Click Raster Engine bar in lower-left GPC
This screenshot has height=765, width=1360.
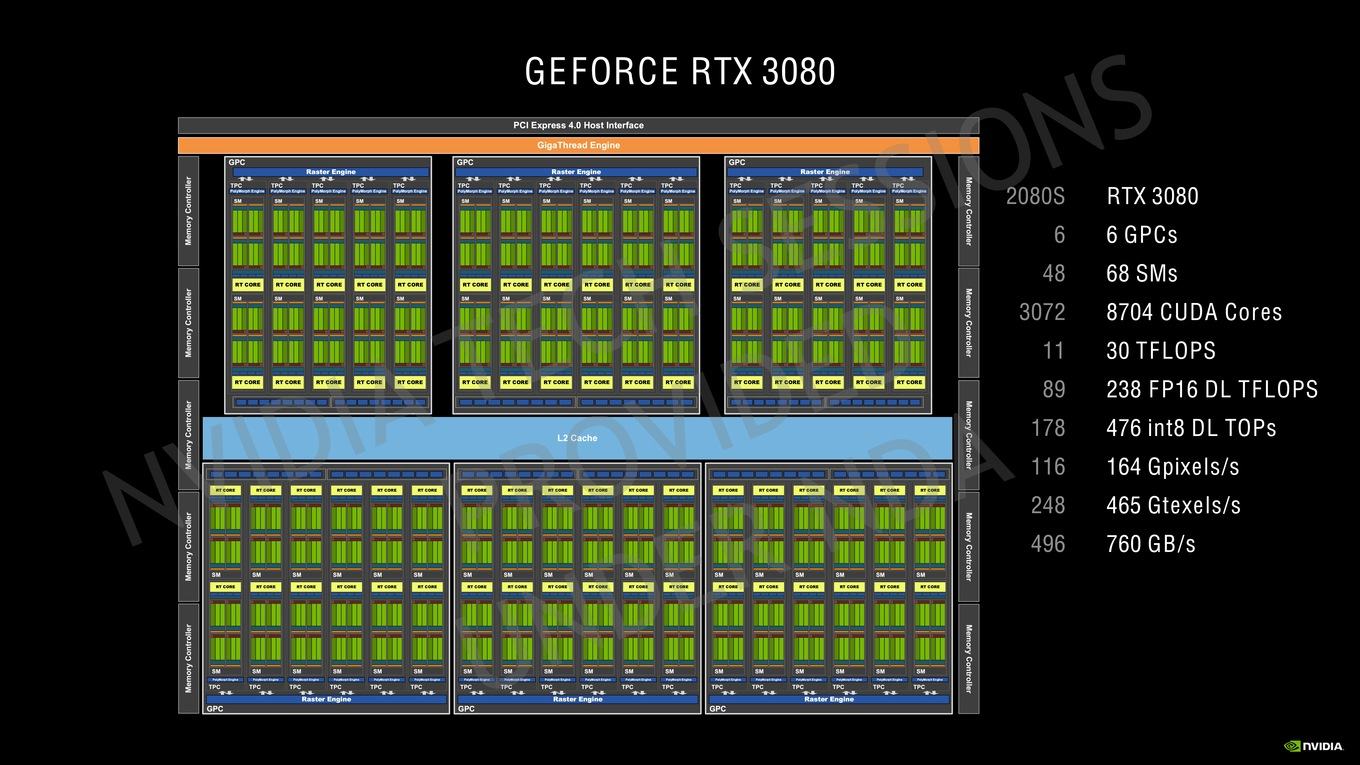pos(326,699)
